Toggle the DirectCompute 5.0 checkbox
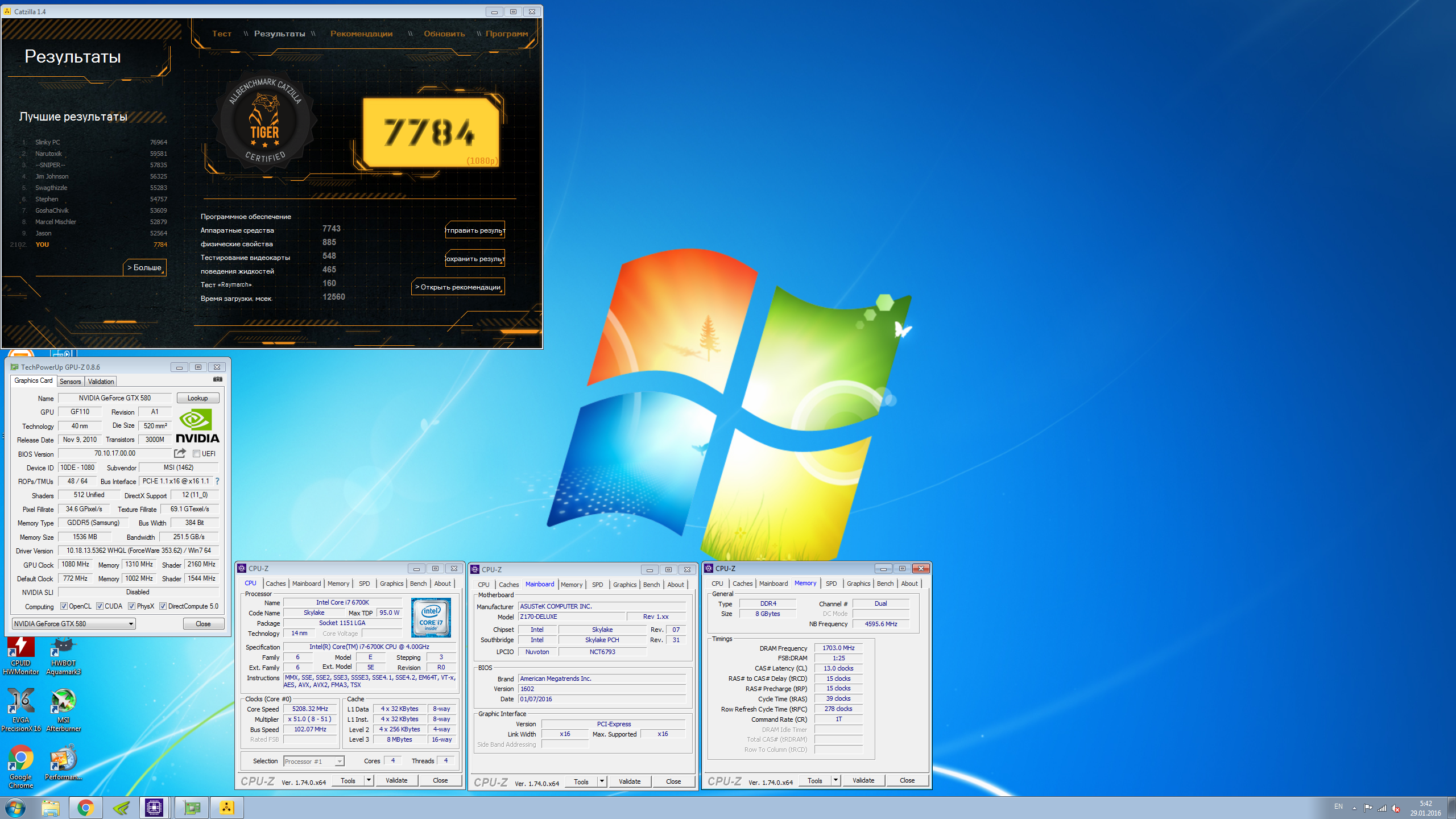The width and height of the screenshot is (1456, 819). point(163,606)
